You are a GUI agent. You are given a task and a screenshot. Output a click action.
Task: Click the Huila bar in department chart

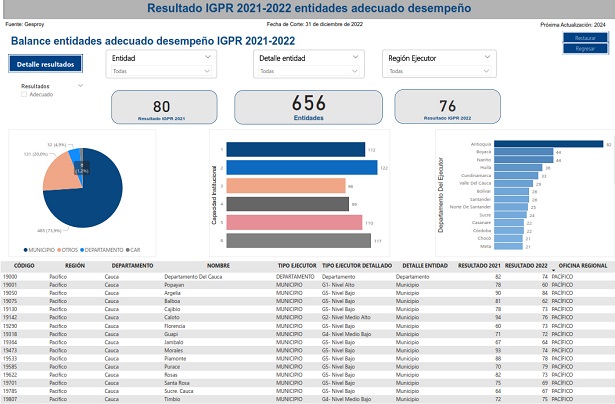518,167
